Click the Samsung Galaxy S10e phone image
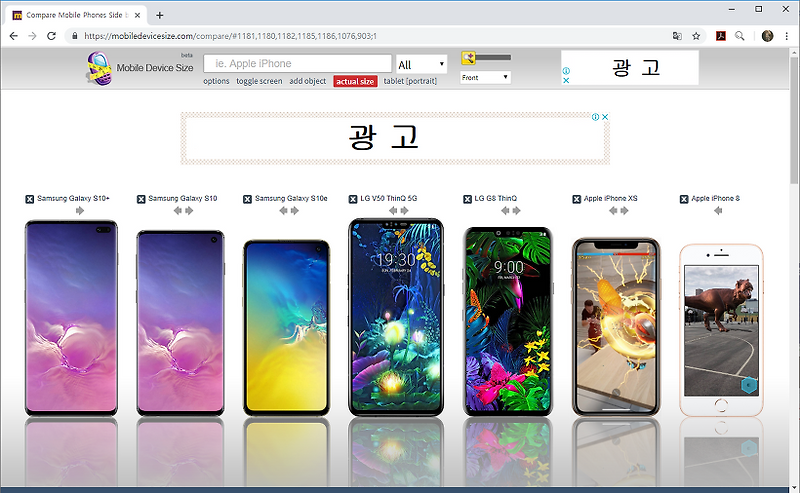 [286, 328]
